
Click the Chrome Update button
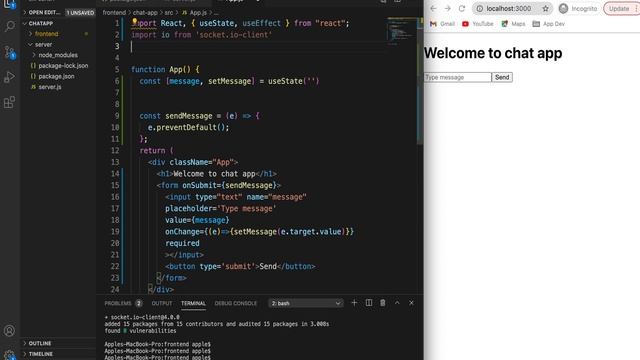click(x=619, y=9)
